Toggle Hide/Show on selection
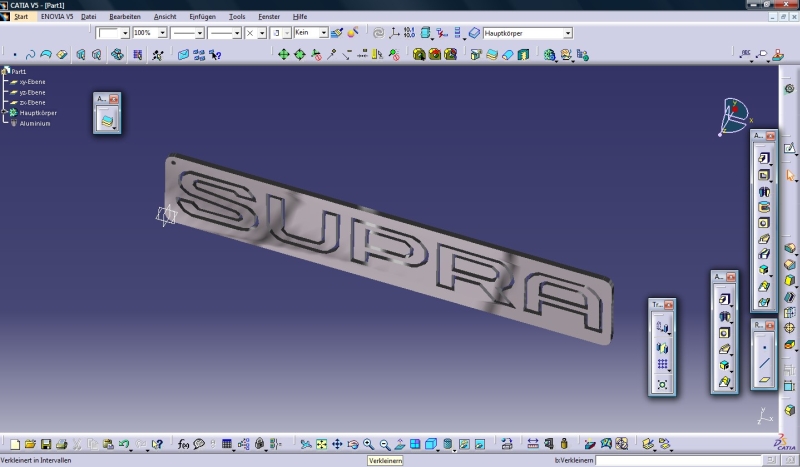Viewport: 800px width, 467px height. click(464, 444)
